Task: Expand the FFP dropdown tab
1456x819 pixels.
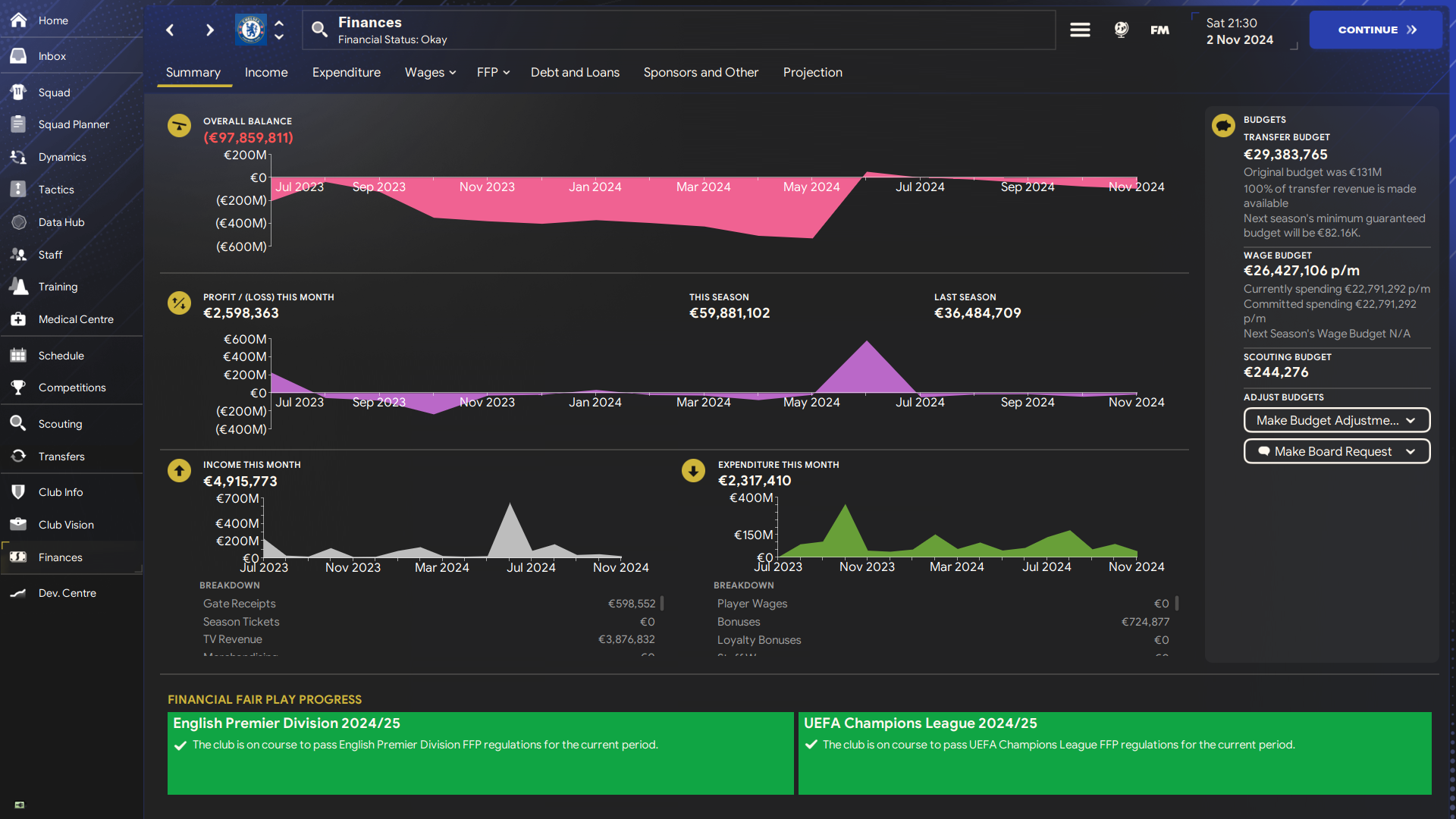Action: pyautogui.click(x=493, y=72)
